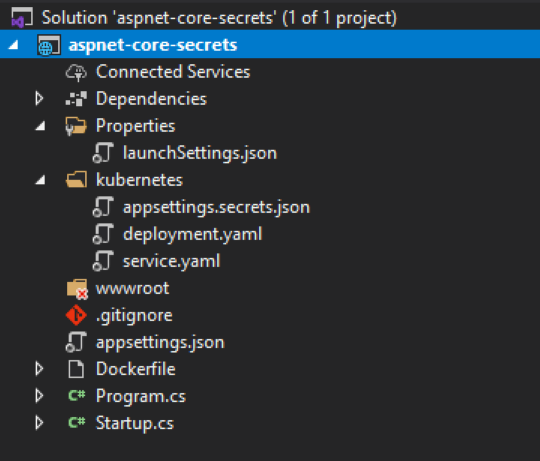The height and width of the screenshot is (461, 540).
Task: Select the root appsettings.json file
Action: [160, 343]
